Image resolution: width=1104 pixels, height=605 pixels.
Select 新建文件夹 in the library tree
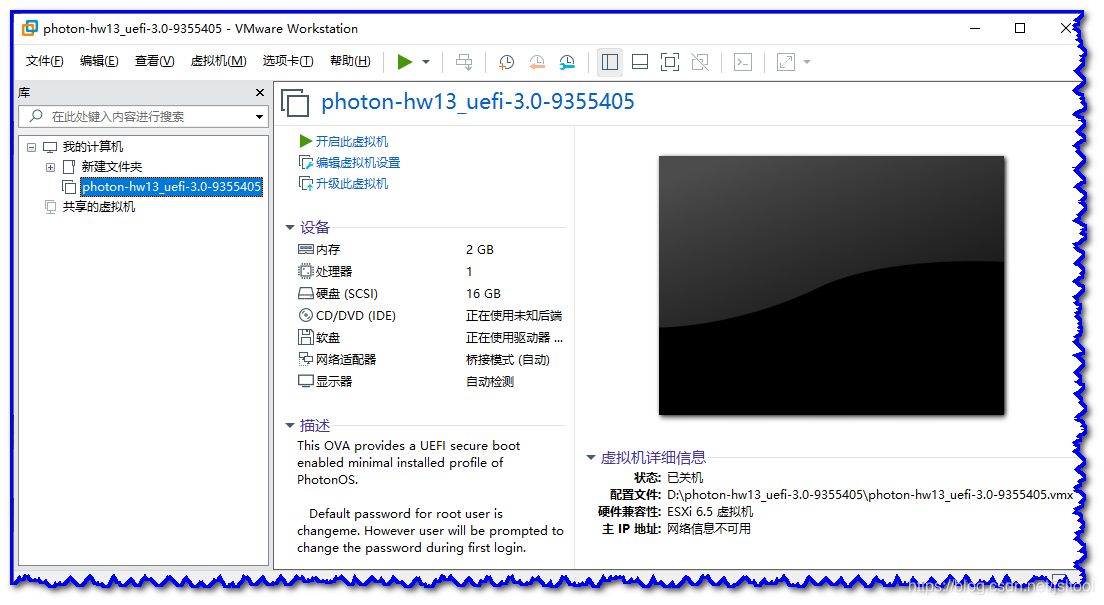(111, 167)
